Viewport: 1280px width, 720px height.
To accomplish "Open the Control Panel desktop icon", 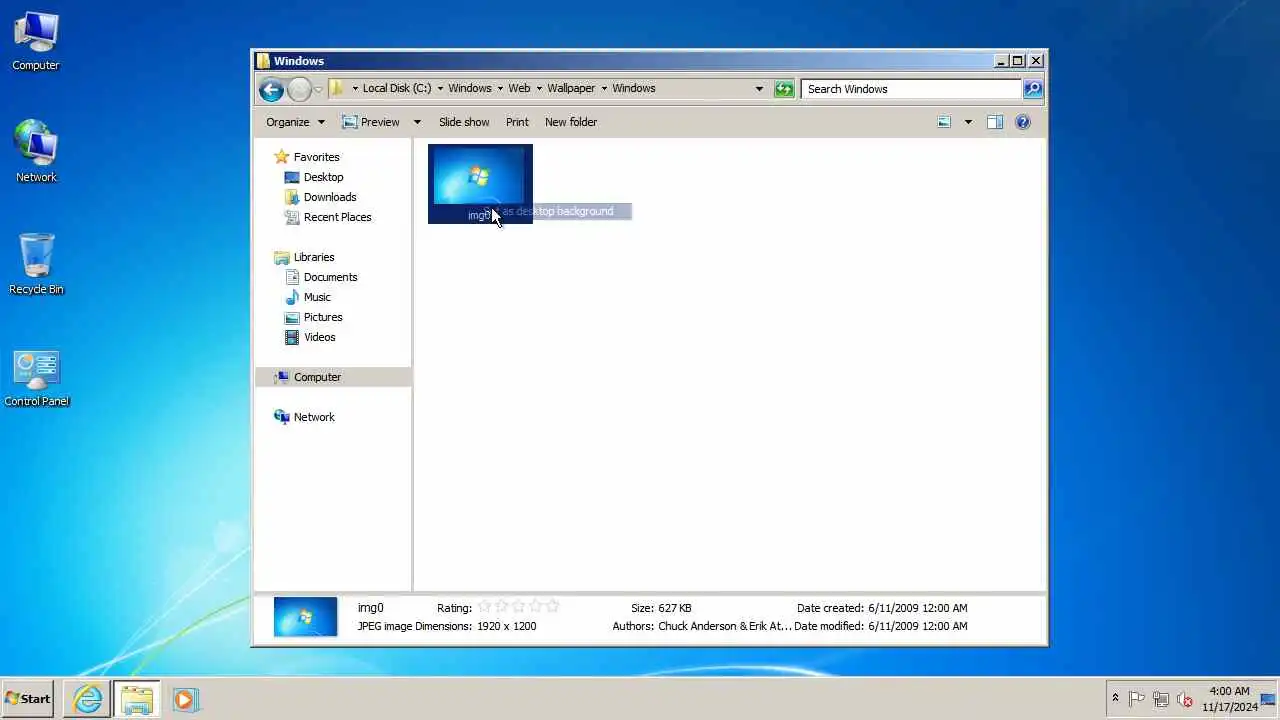I will click(x=37, y=379).
